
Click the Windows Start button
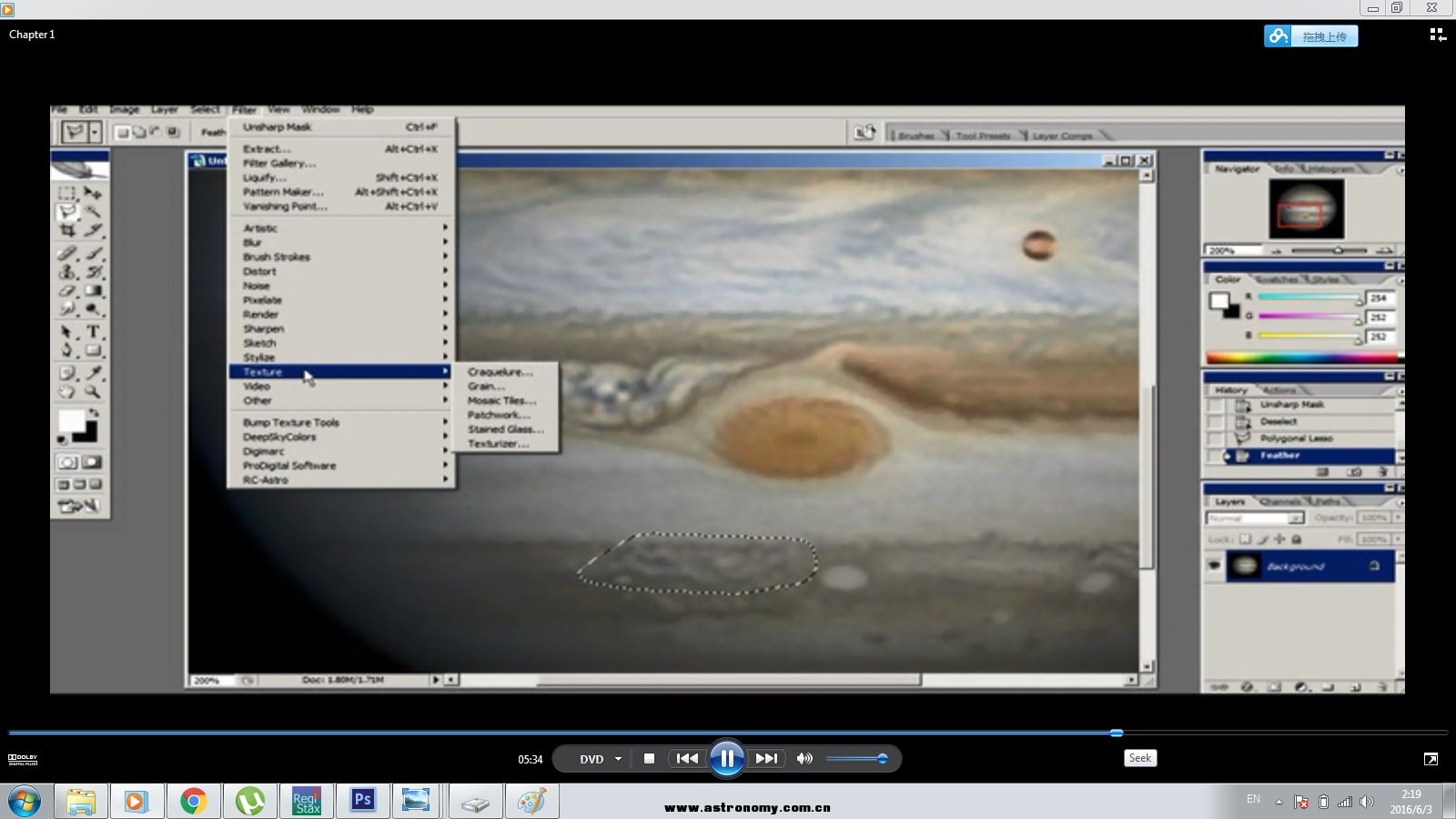point(25,802)
